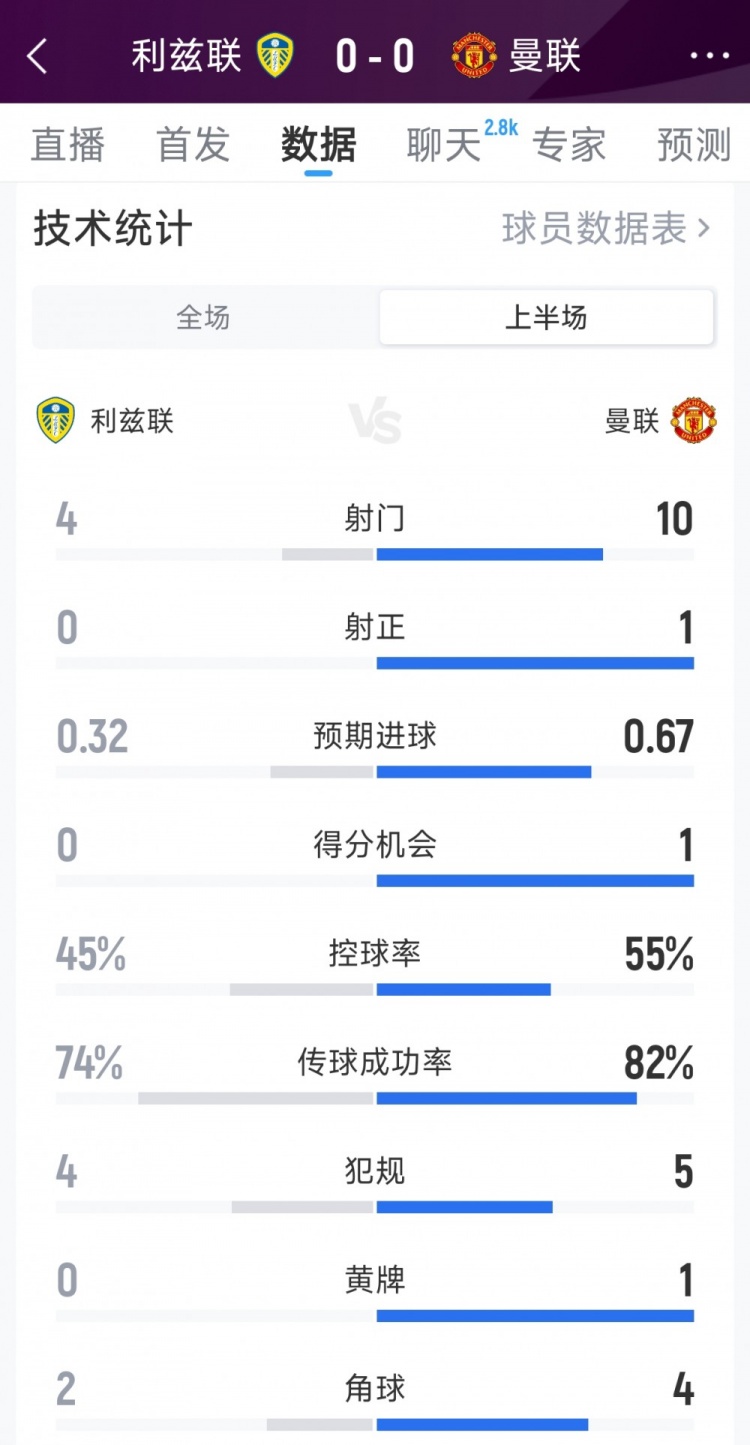750x1445 pixels.
Task: Tap the VS icon between teams
Action: 375,421
